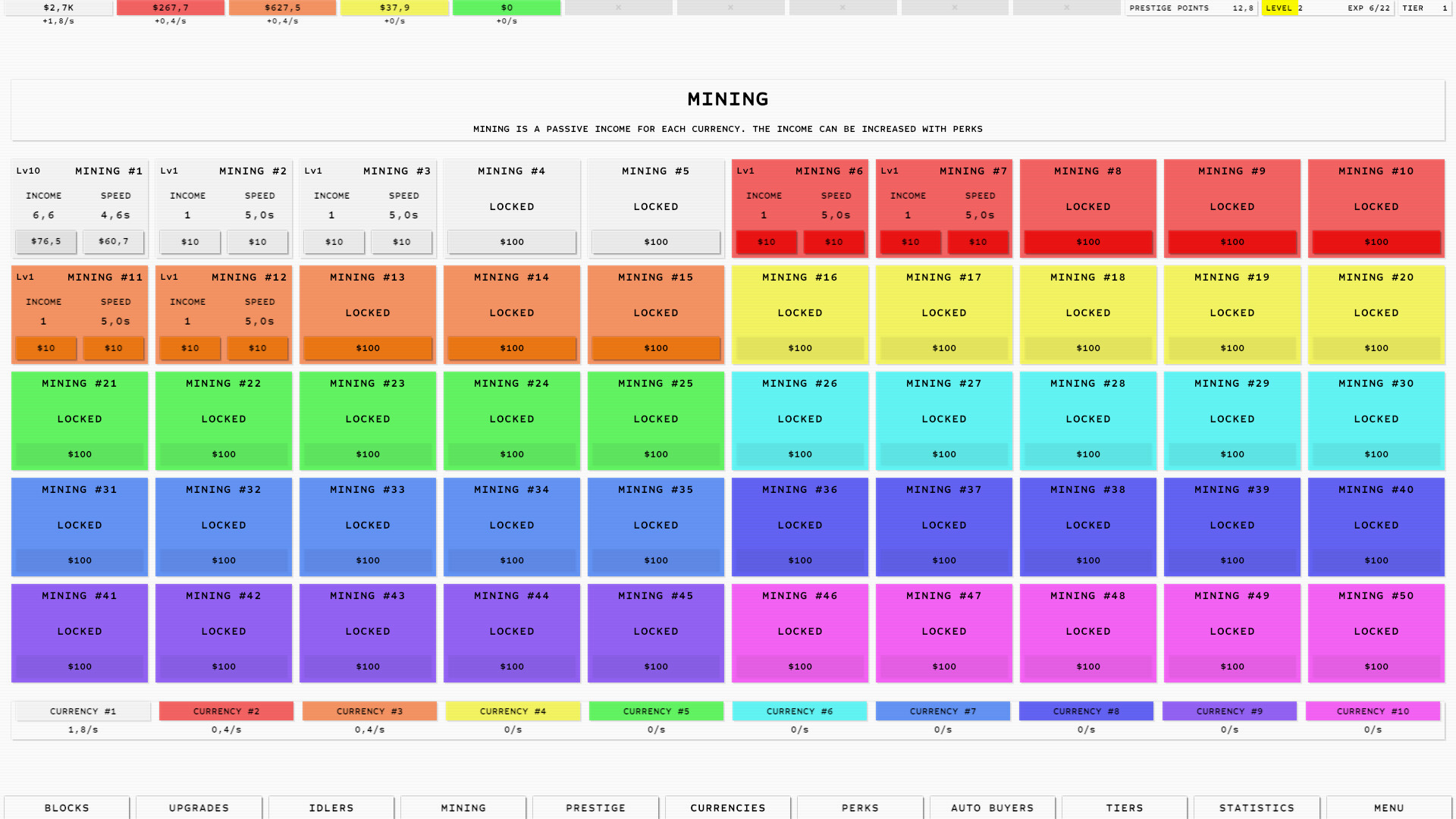
Task: Switch to the UPGRADES section
Action: click(199, 808)
